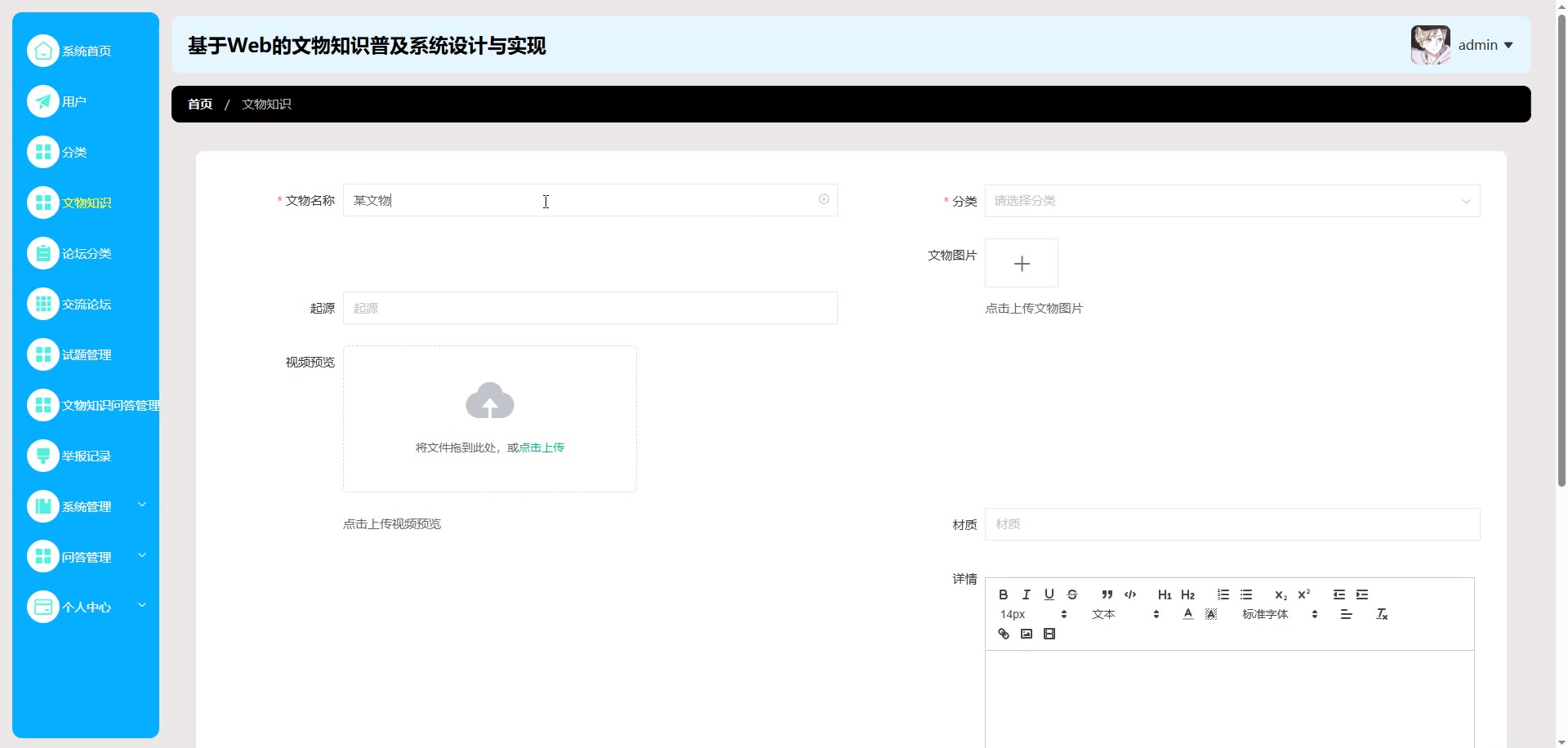Go to 试题管理 in the sidebar
This screenshot has width=1568, height=748.
coord(86,354)
